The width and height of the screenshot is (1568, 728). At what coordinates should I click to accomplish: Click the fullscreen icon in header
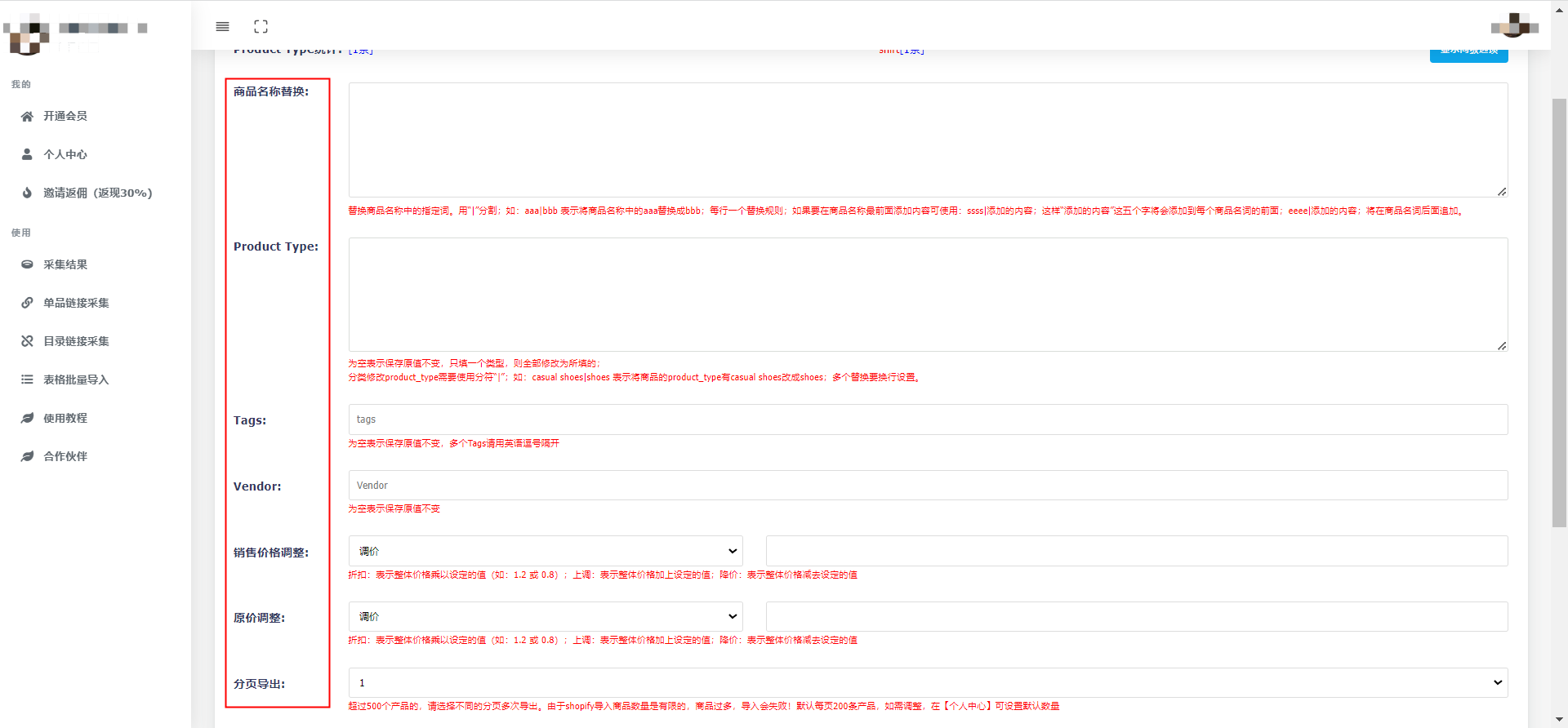click(x=261, y=27)
